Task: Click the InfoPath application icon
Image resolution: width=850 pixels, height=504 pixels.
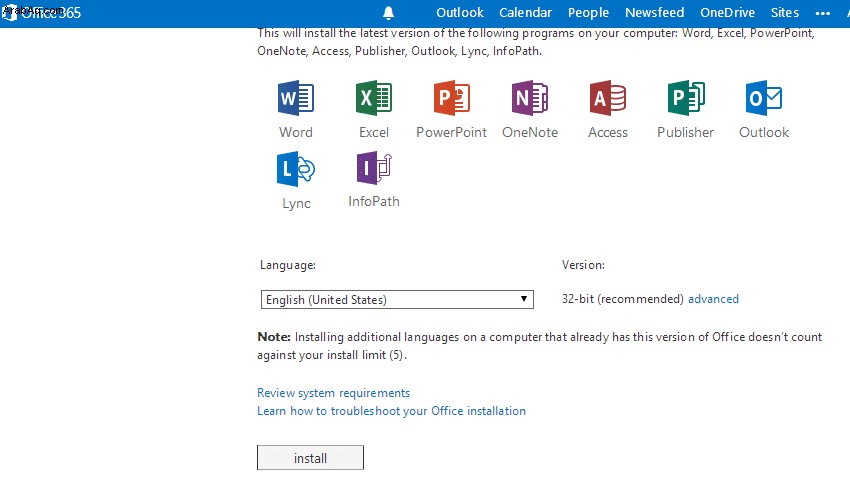Action: [x=374, y=169]
